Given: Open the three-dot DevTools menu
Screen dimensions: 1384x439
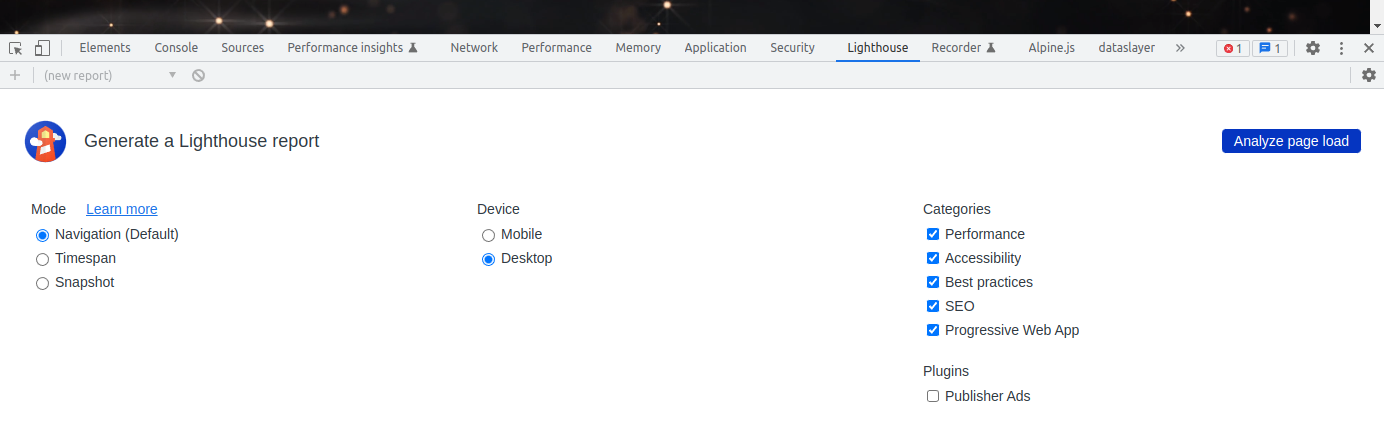Looking at the screenshot, I should [x=1340, y=48].
